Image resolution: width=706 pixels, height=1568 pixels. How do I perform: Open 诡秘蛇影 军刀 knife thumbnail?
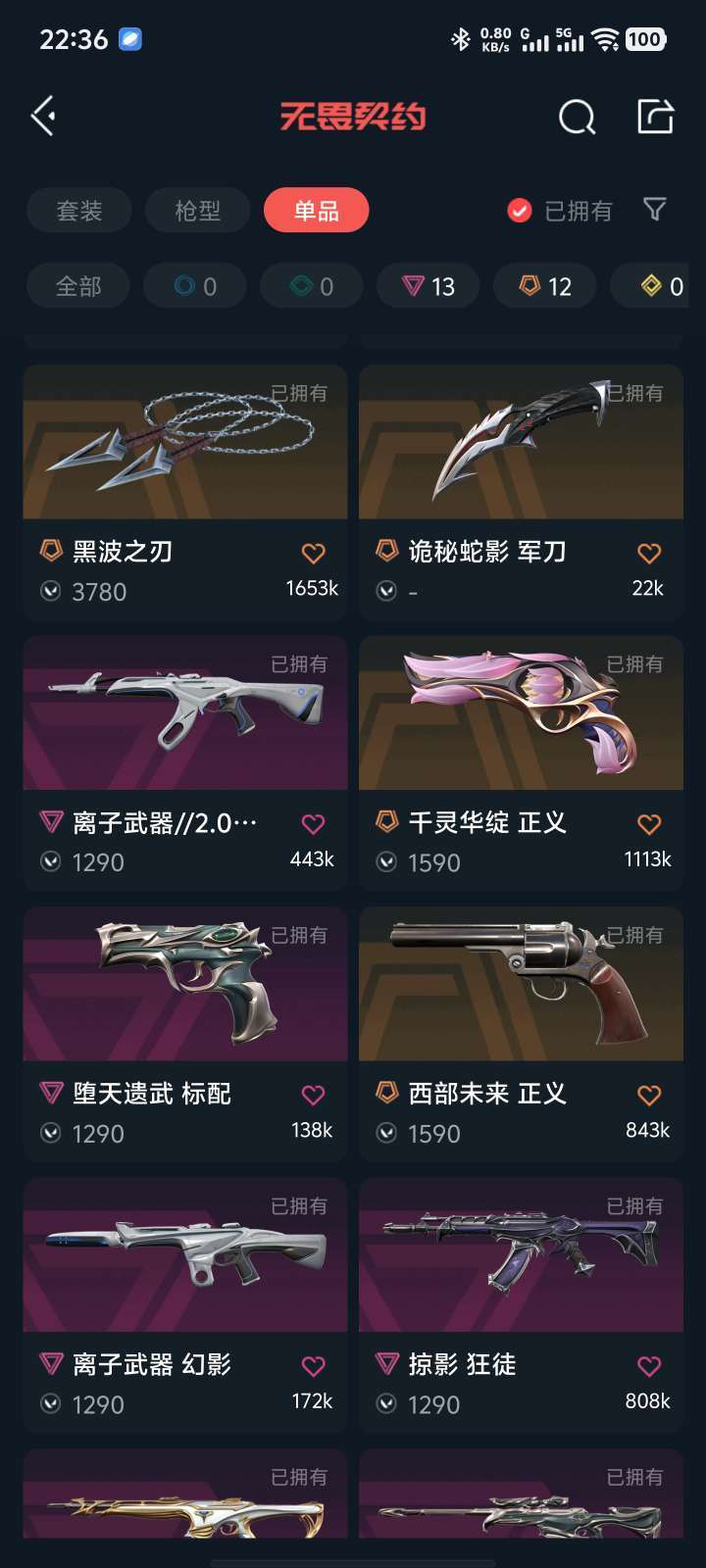pyautogui.click(x=521, y=442)
